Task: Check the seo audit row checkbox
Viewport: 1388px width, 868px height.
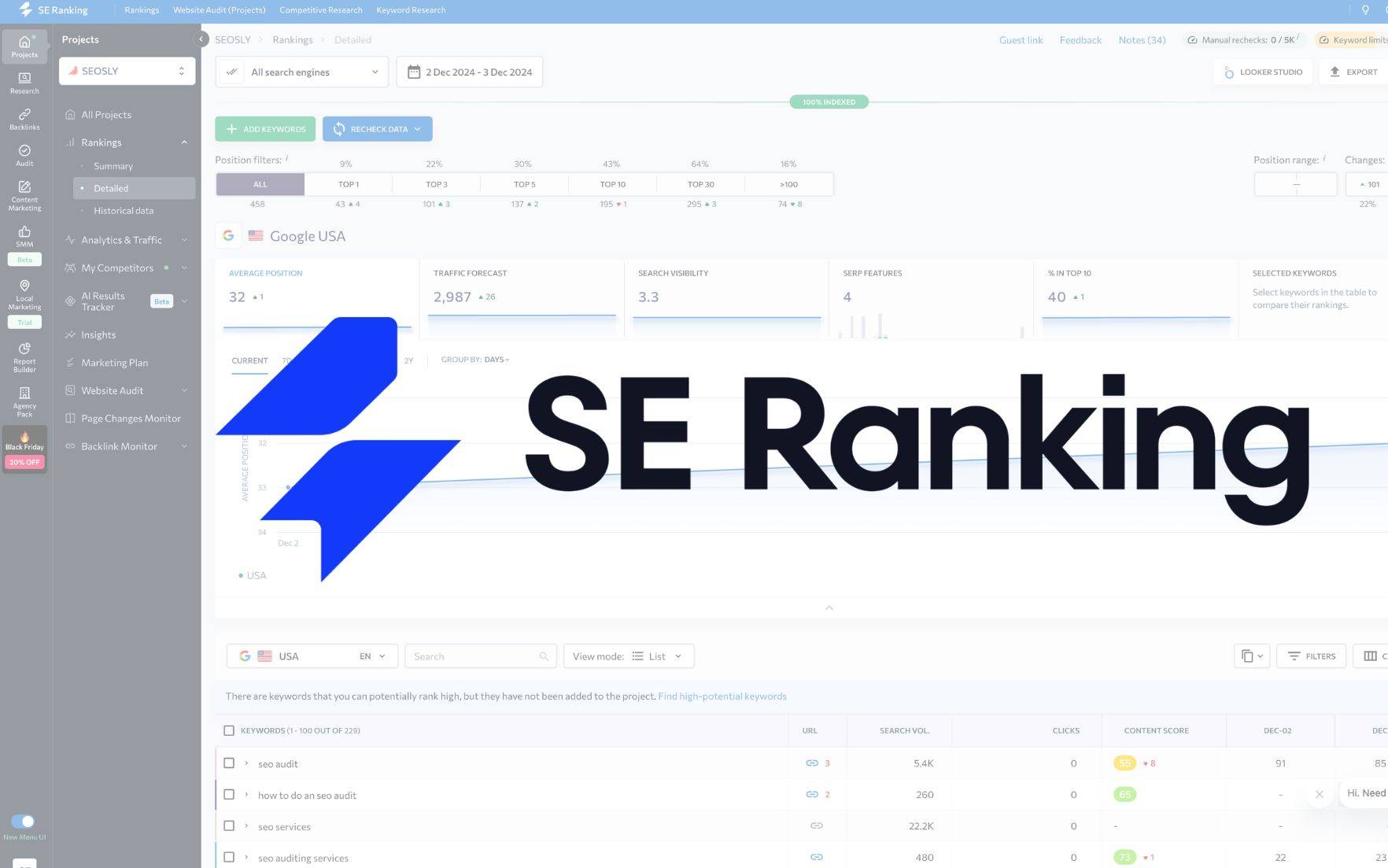Action: click(229, 763)
